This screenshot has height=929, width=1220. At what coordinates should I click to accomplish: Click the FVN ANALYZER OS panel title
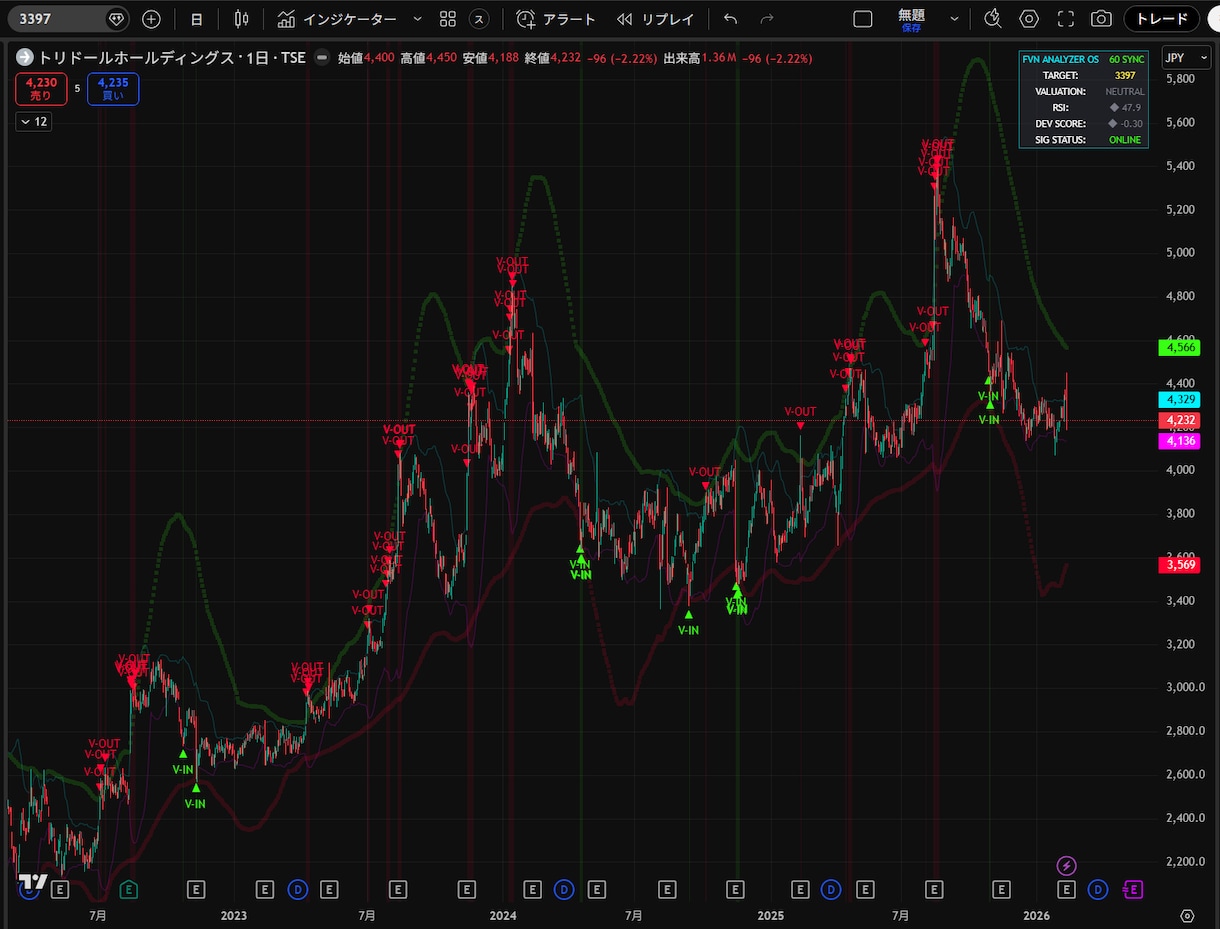coord(1063,60)
